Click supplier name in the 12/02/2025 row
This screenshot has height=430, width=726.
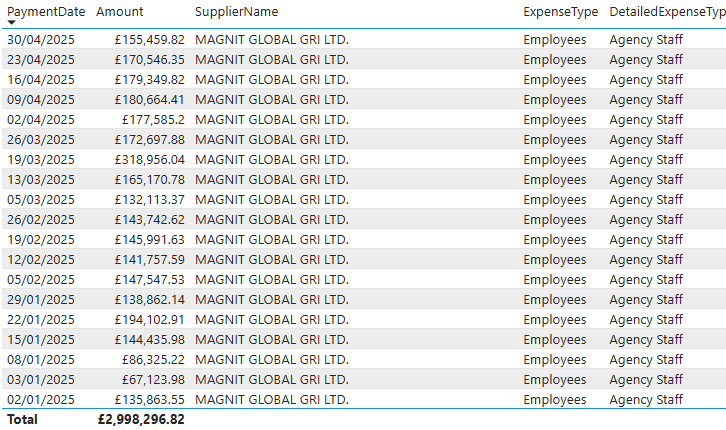tap(272, 260)
